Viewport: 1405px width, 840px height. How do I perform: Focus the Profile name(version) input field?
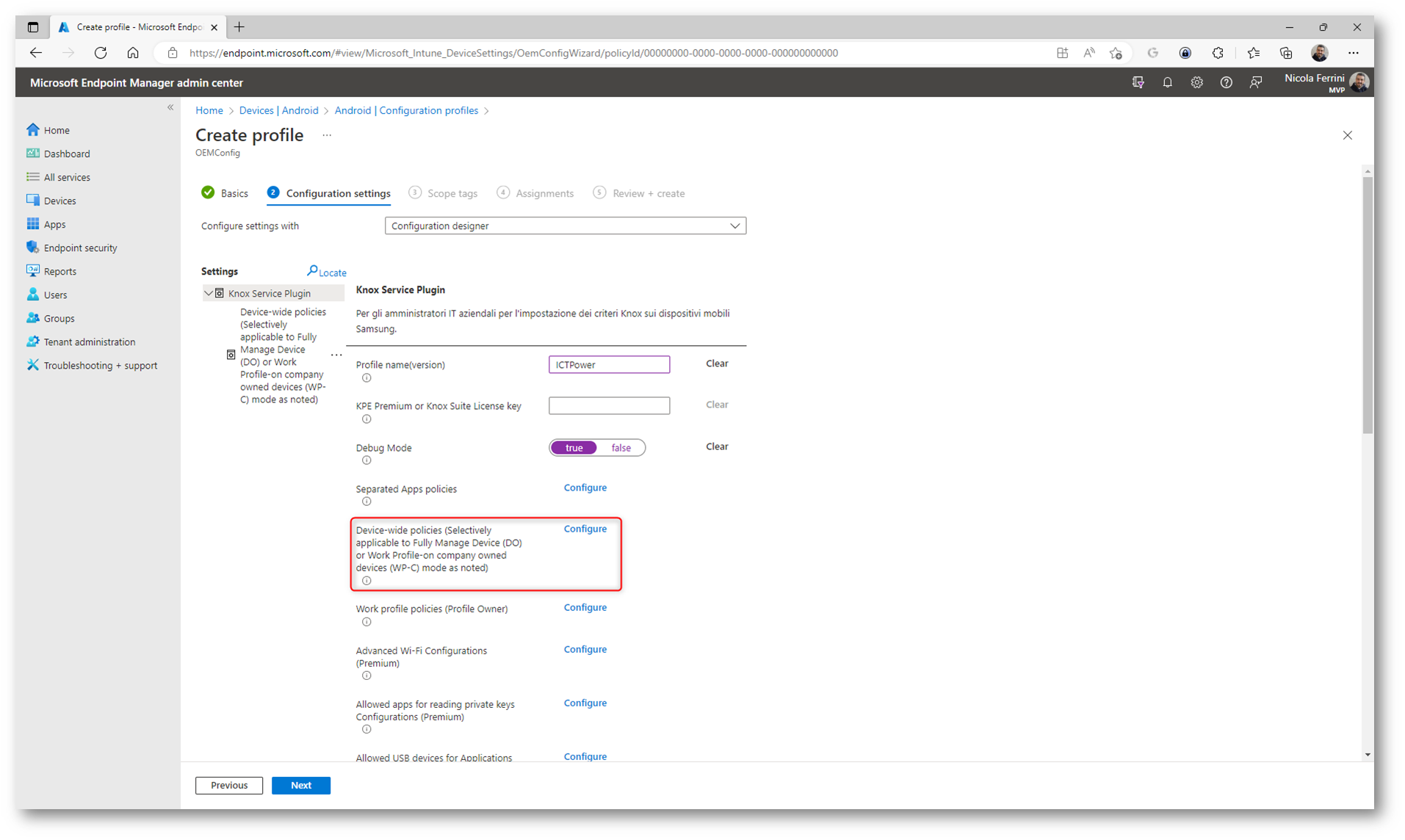click(609, 364)
